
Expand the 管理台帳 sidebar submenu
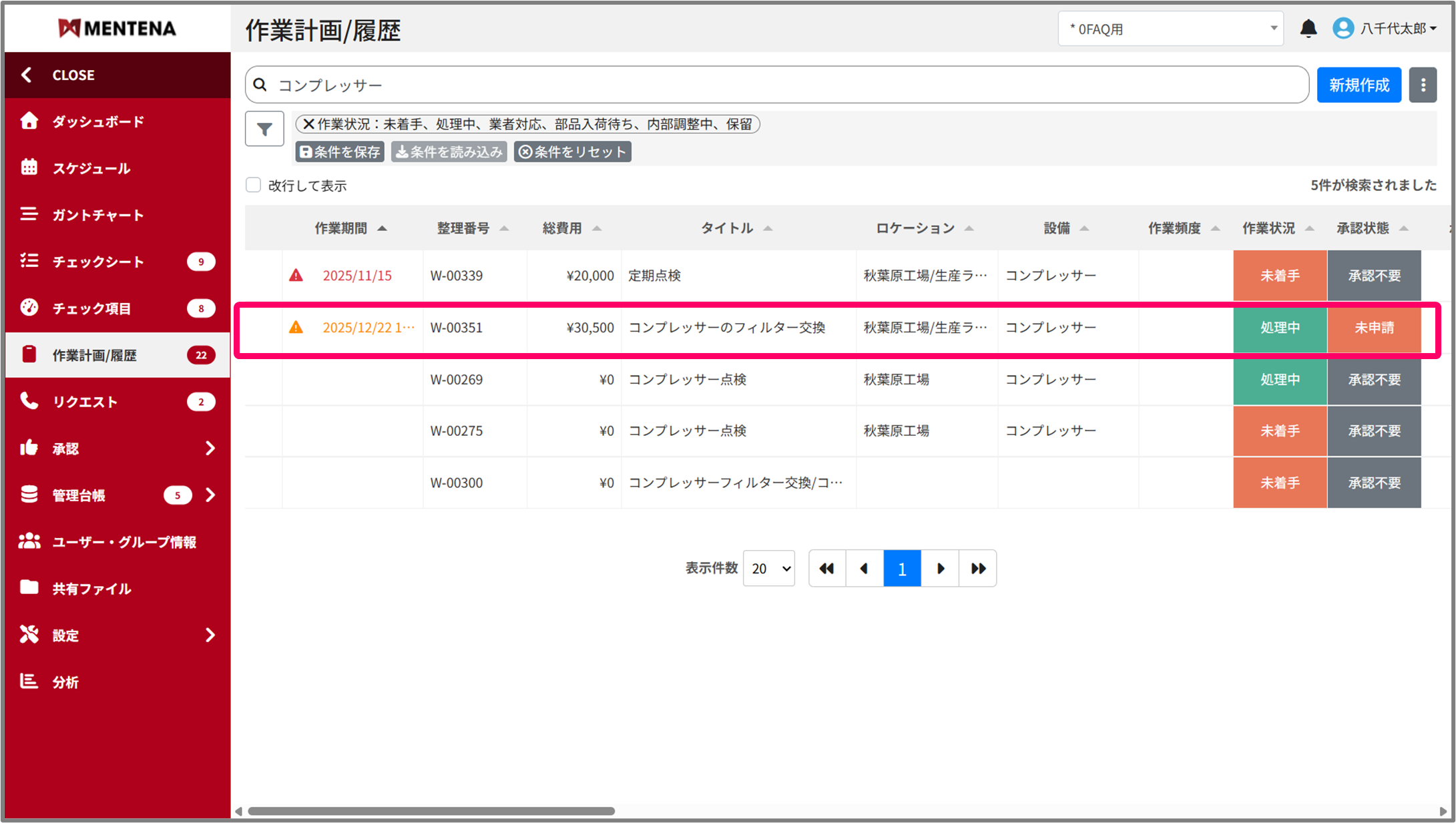210,495
